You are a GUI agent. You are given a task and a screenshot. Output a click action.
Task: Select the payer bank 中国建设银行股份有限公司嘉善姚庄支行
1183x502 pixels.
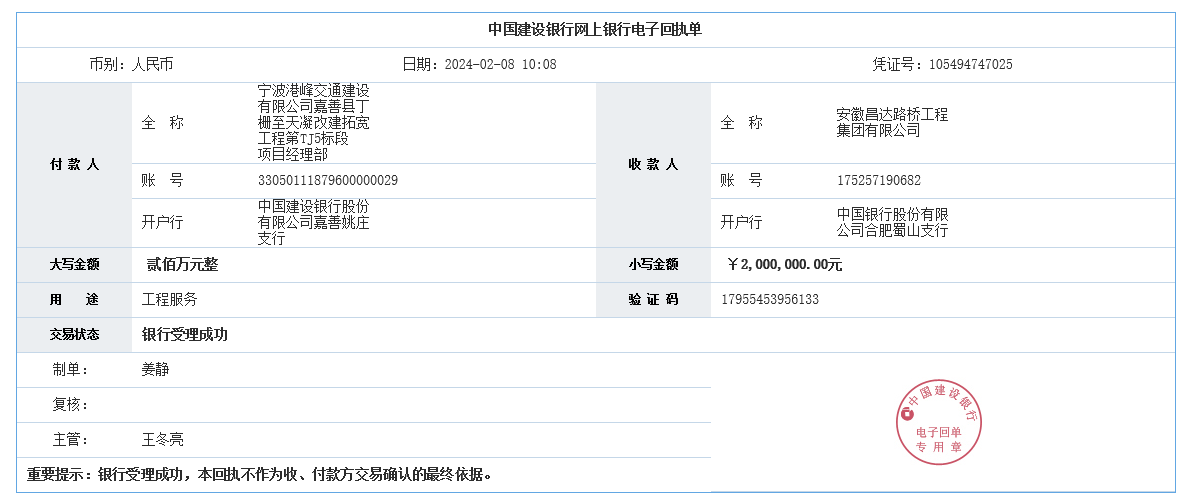coord(313,222)
